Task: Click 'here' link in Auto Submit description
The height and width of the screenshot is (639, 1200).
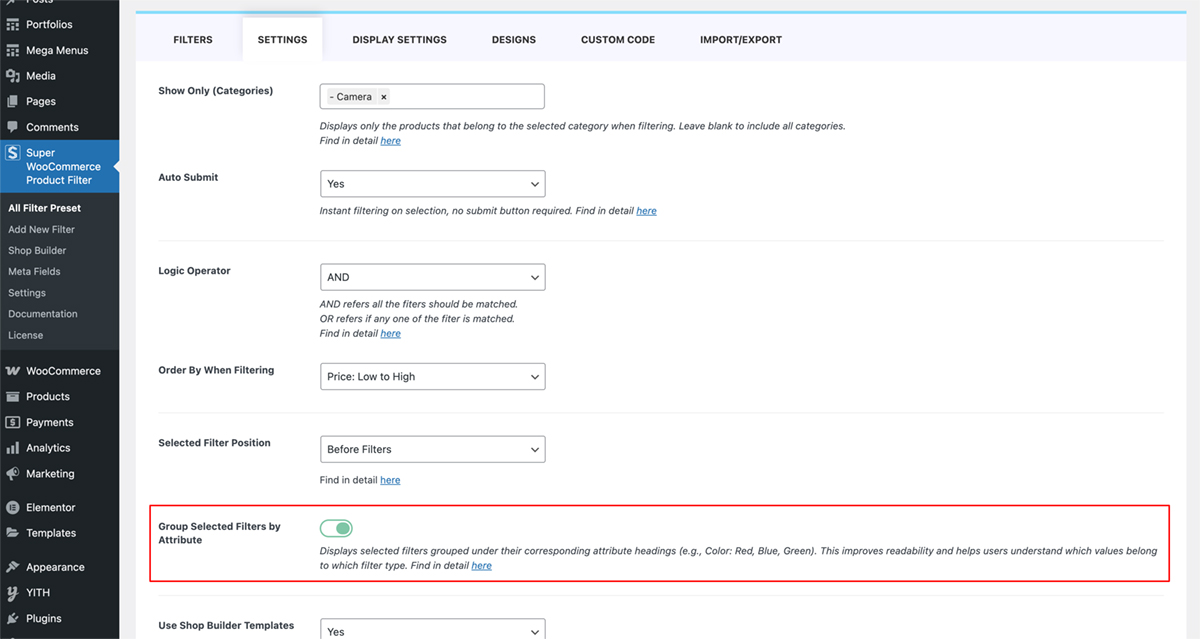Action: [647, 211]
